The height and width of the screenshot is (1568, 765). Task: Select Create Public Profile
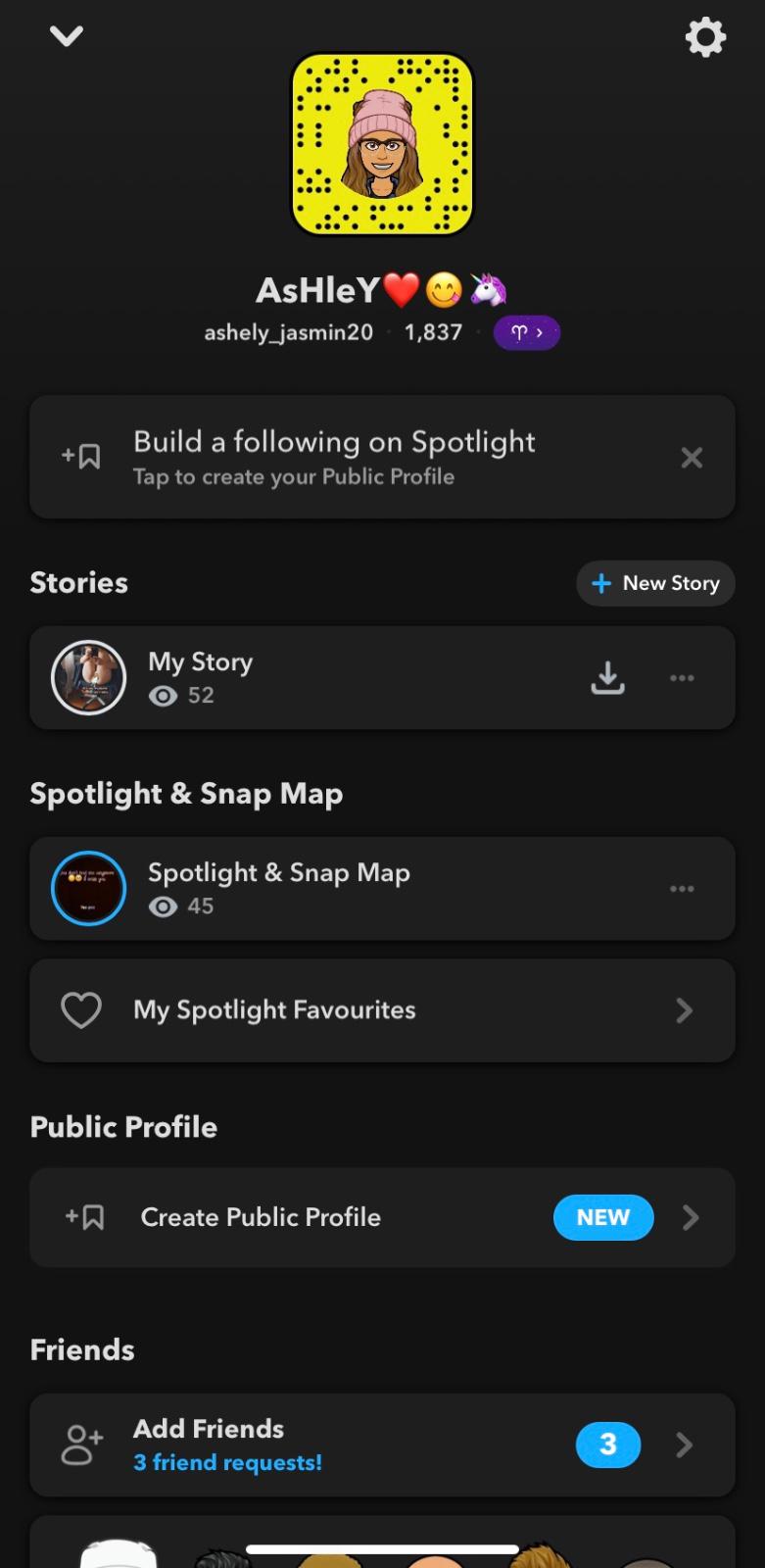(261, 1217)
